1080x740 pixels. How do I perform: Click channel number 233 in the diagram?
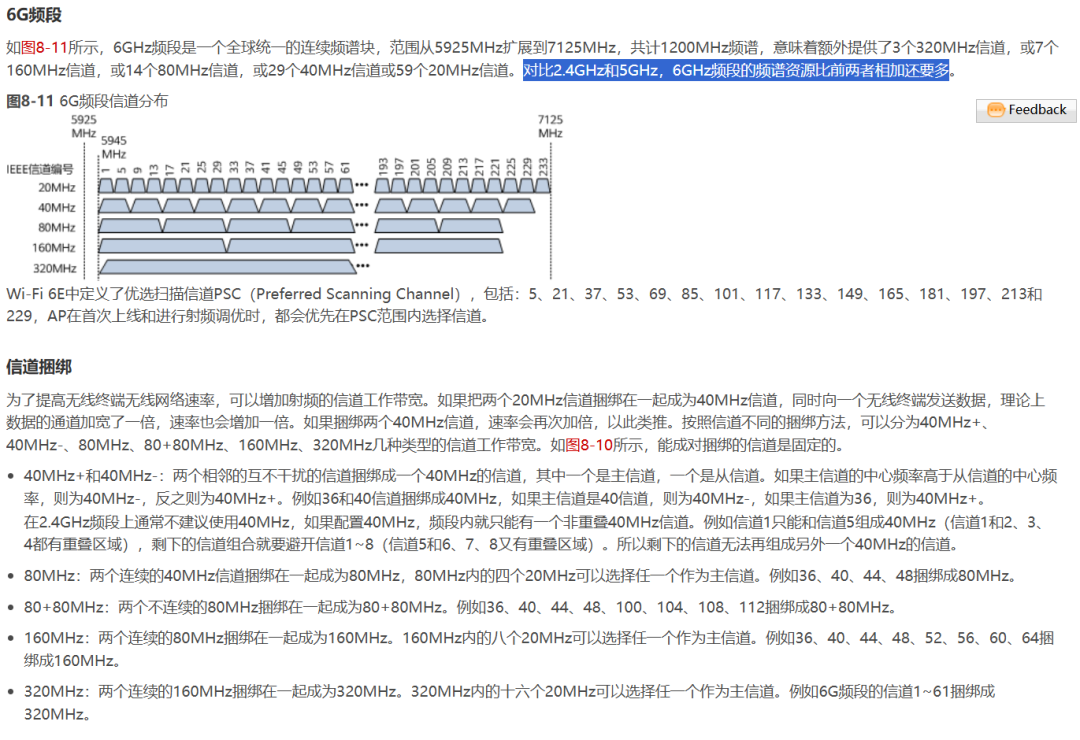[x=542, y=165]
